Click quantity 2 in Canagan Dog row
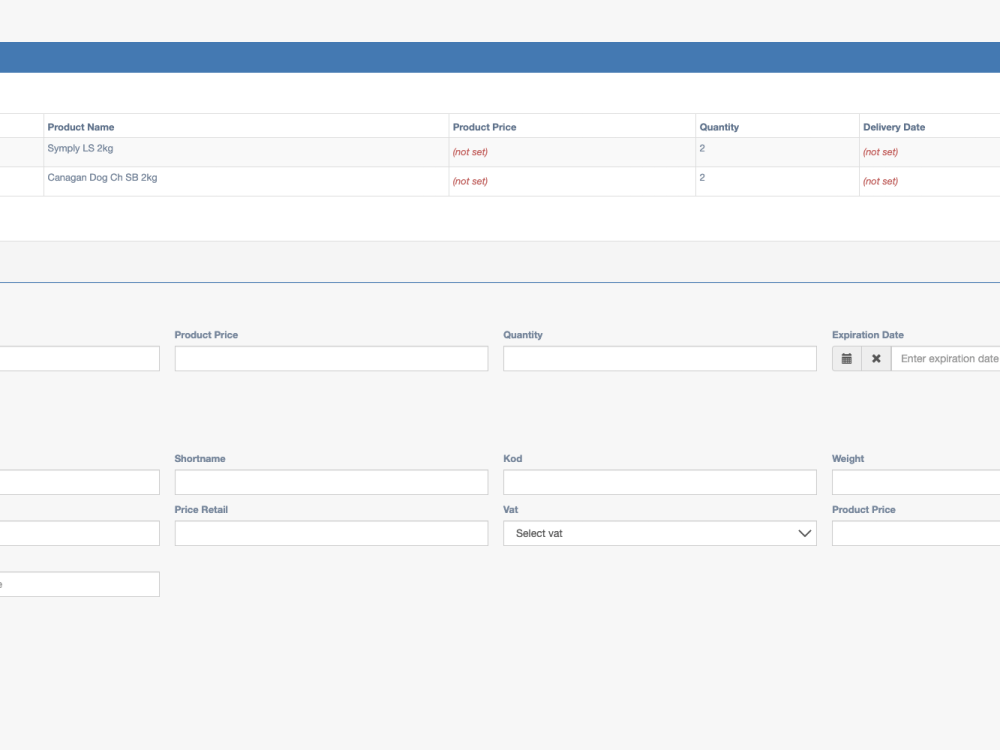This screenshot has width=1000, height=750. (702, 177)
